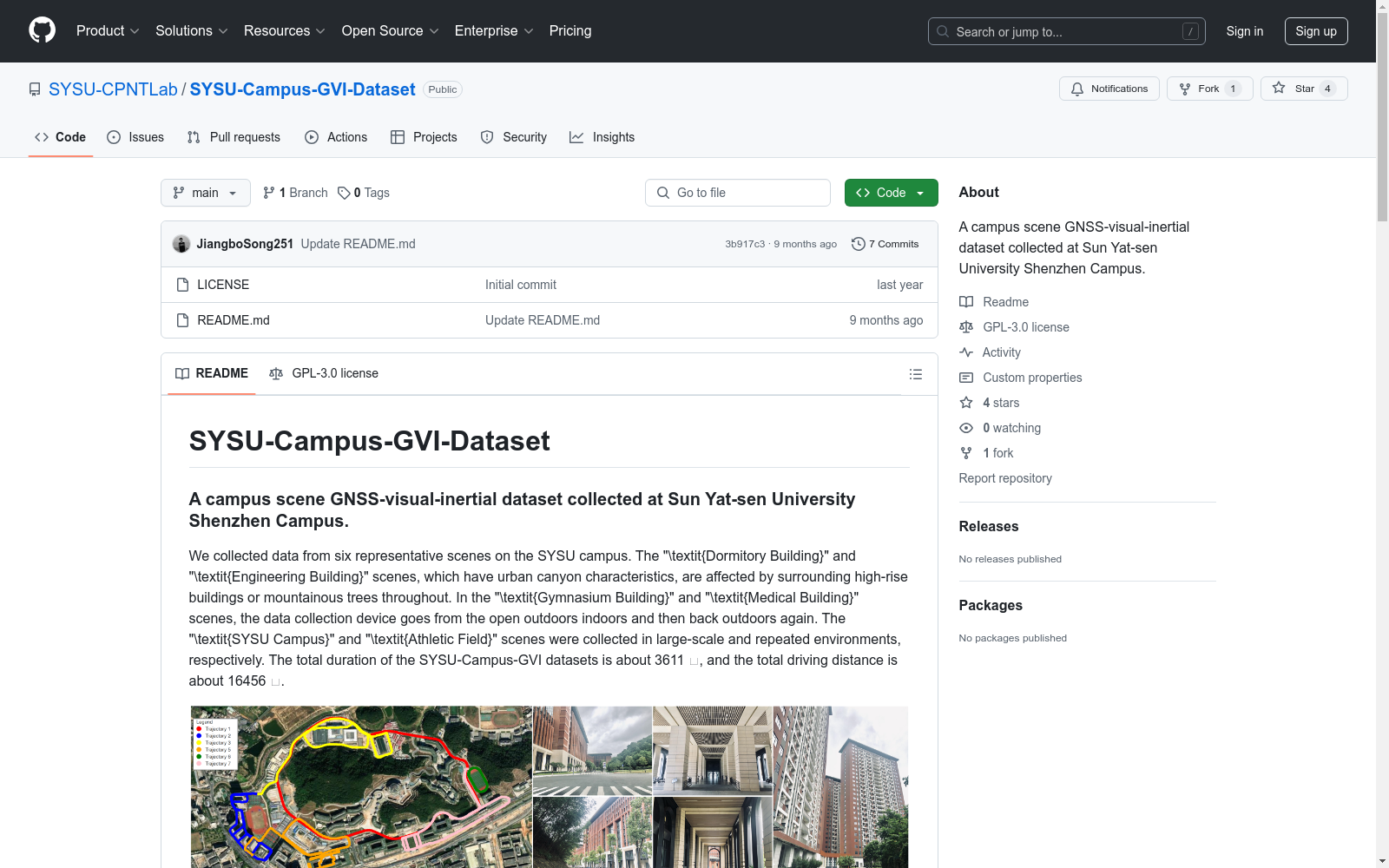Click the Public visibility label
Viewport: 1389px width, 868px height.
443,89
